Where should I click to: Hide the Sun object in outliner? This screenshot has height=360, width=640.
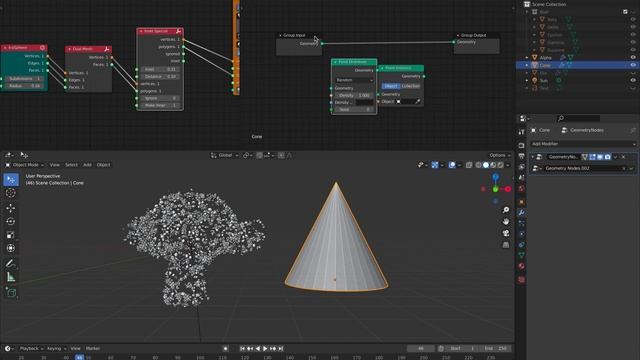[633, 81]
